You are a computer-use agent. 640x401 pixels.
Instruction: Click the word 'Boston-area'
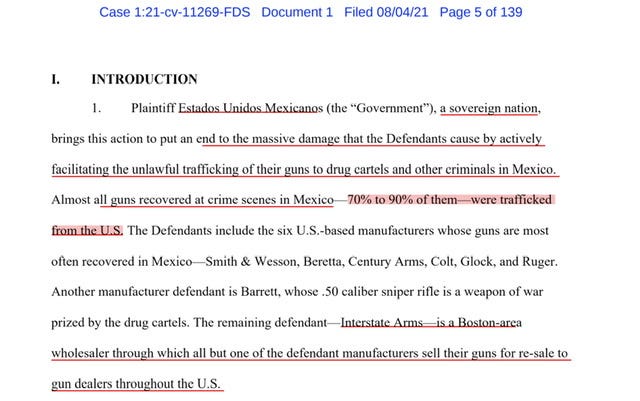pyautogui.click(x=490, y=323)
